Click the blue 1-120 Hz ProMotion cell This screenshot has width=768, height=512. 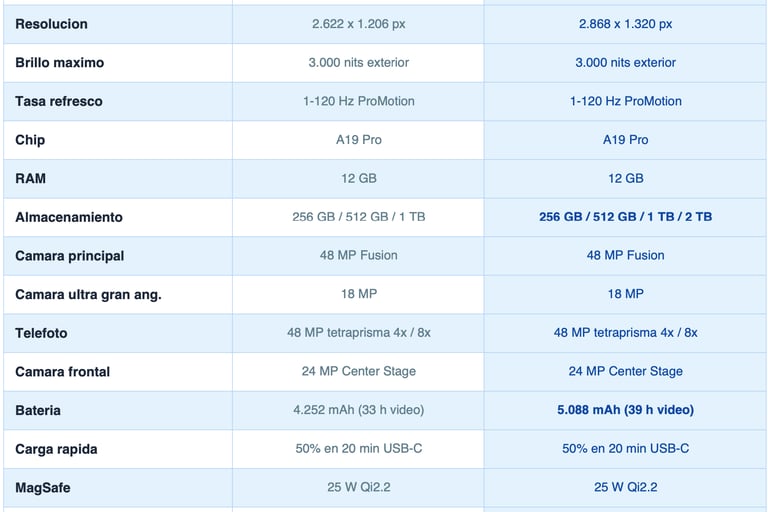(x=625, y=101)
